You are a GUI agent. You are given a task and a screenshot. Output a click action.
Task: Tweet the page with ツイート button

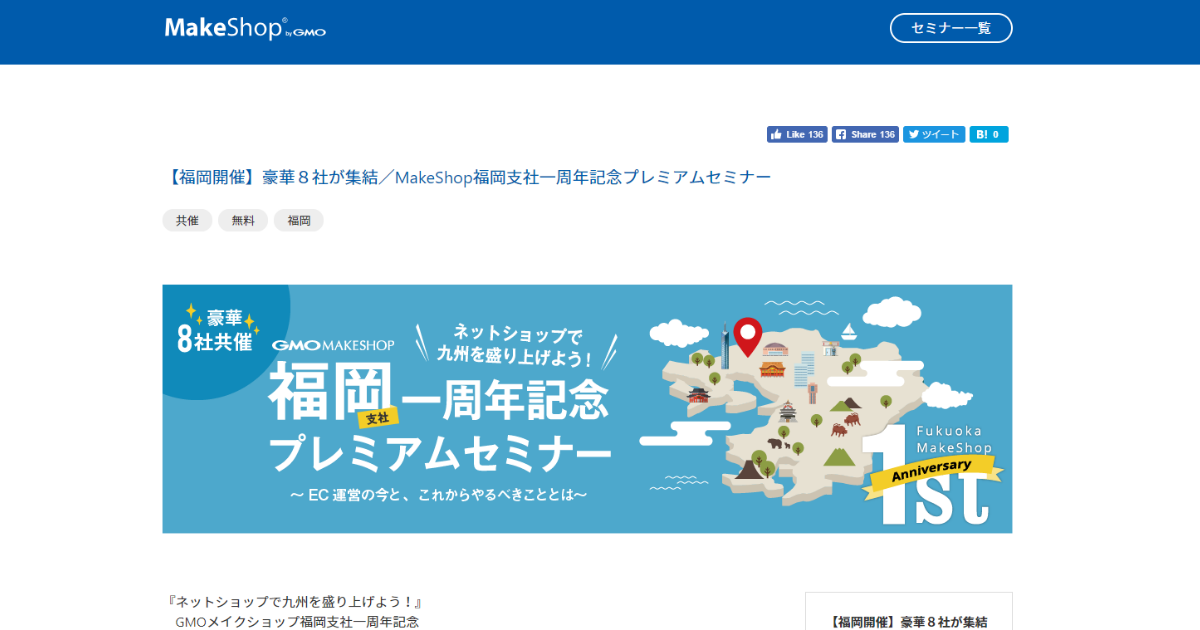(934, 134)
